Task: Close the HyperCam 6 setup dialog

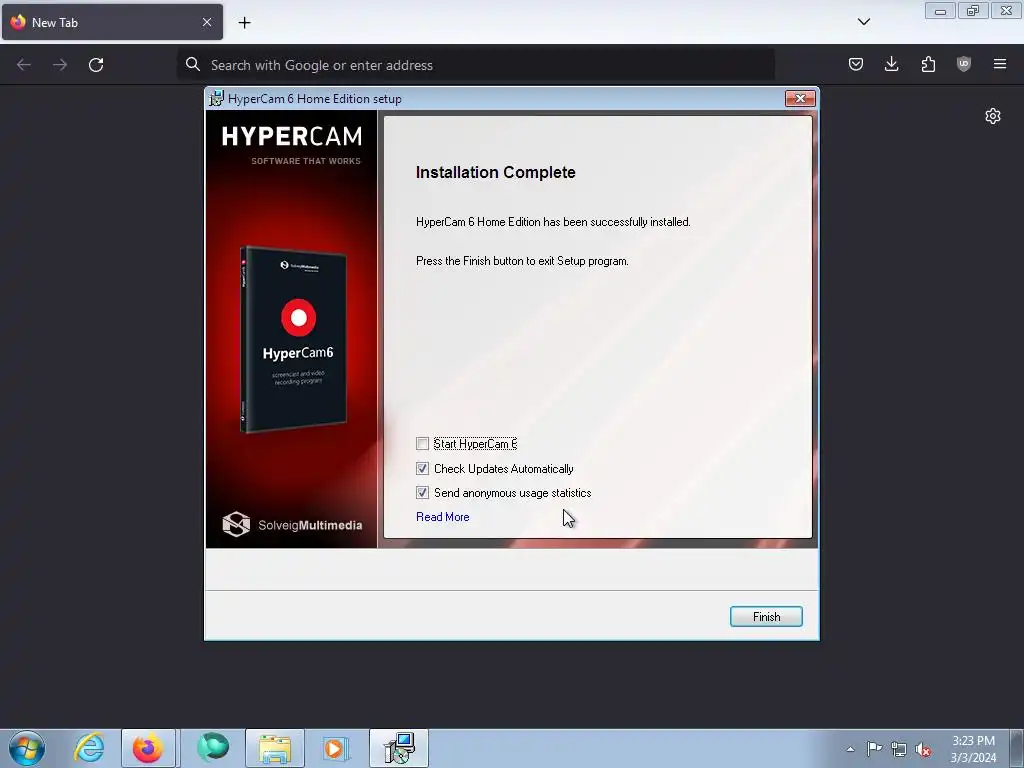Action: (x=800, y=99)
